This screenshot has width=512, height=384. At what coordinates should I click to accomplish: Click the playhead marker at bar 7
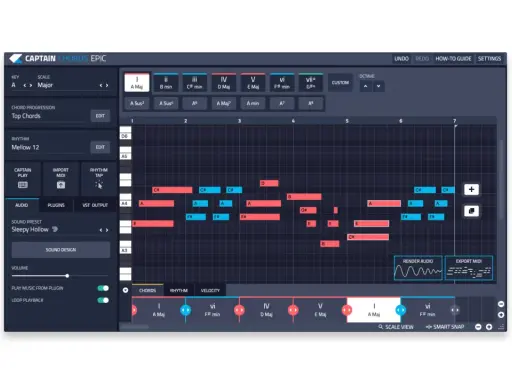[455, 125]
